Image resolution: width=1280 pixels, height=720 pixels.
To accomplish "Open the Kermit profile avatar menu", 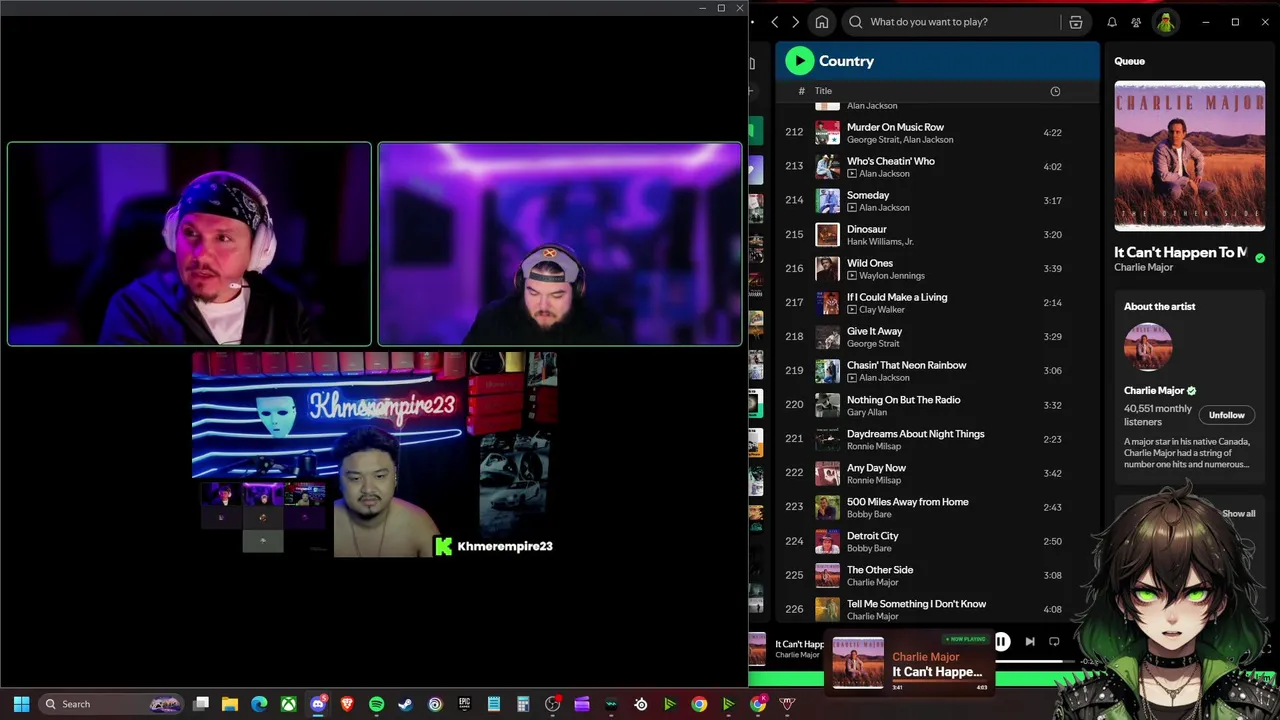I will 1165,22.
